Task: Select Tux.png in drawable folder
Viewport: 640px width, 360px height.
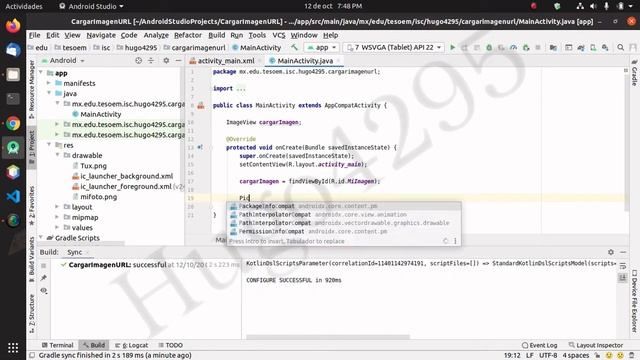Action: click(93, 166)
